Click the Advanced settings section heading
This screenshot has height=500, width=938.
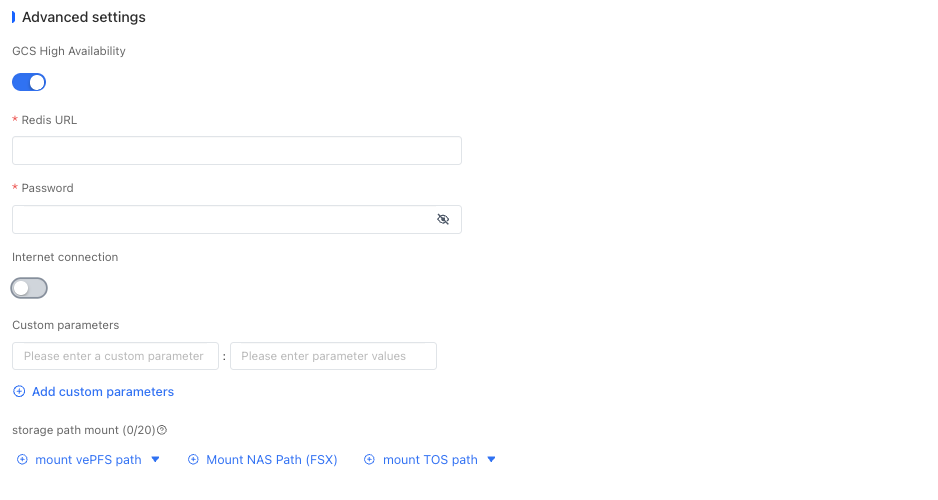pos(83,17)
